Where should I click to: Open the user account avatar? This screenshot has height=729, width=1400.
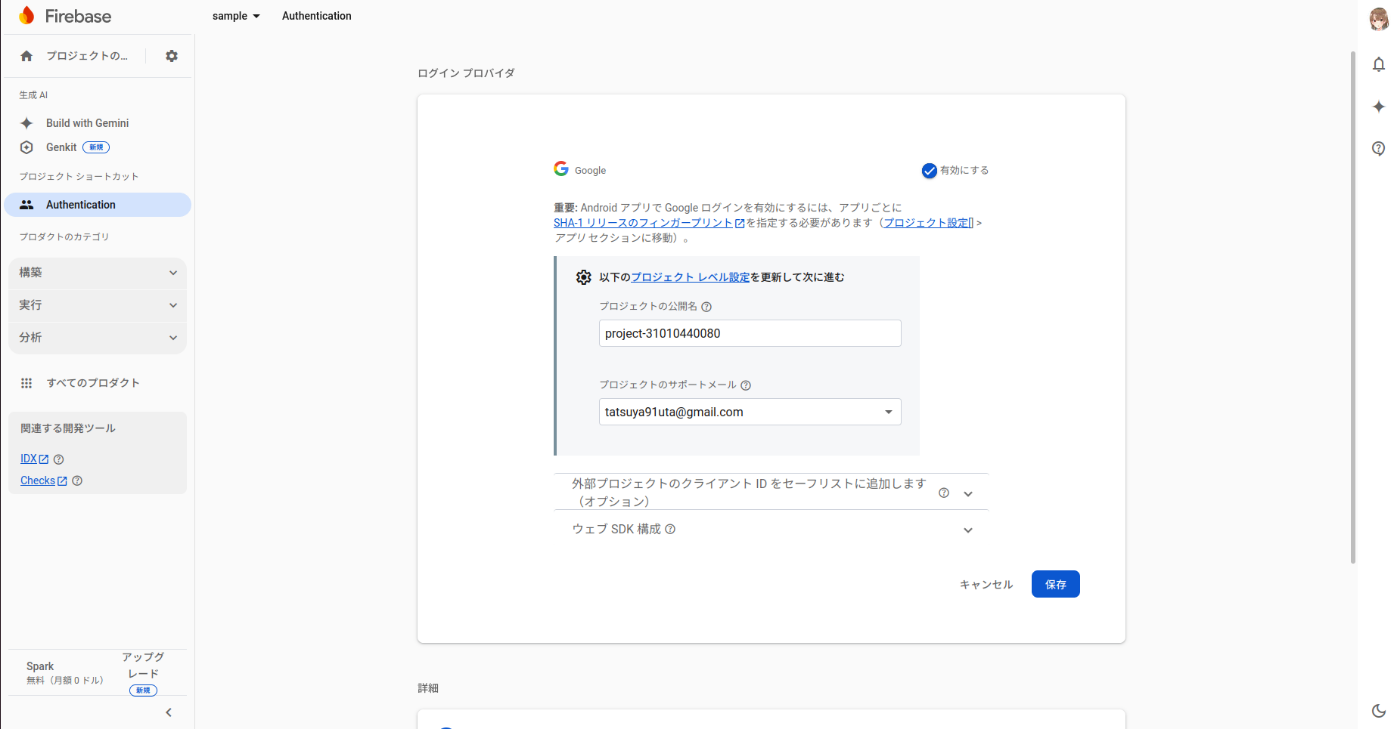(1379, 18)
